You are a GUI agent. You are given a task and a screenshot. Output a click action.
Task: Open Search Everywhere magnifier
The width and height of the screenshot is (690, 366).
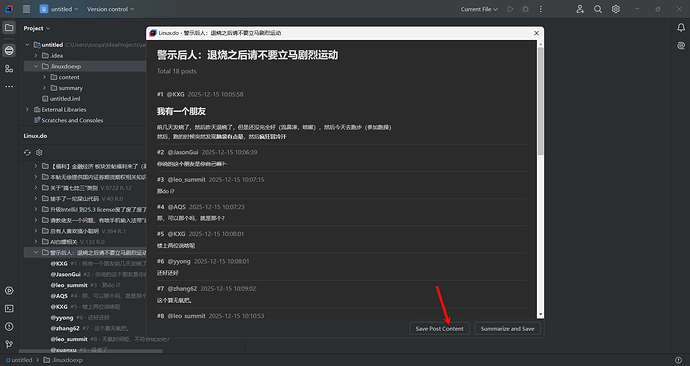click(x=598, y=9)
